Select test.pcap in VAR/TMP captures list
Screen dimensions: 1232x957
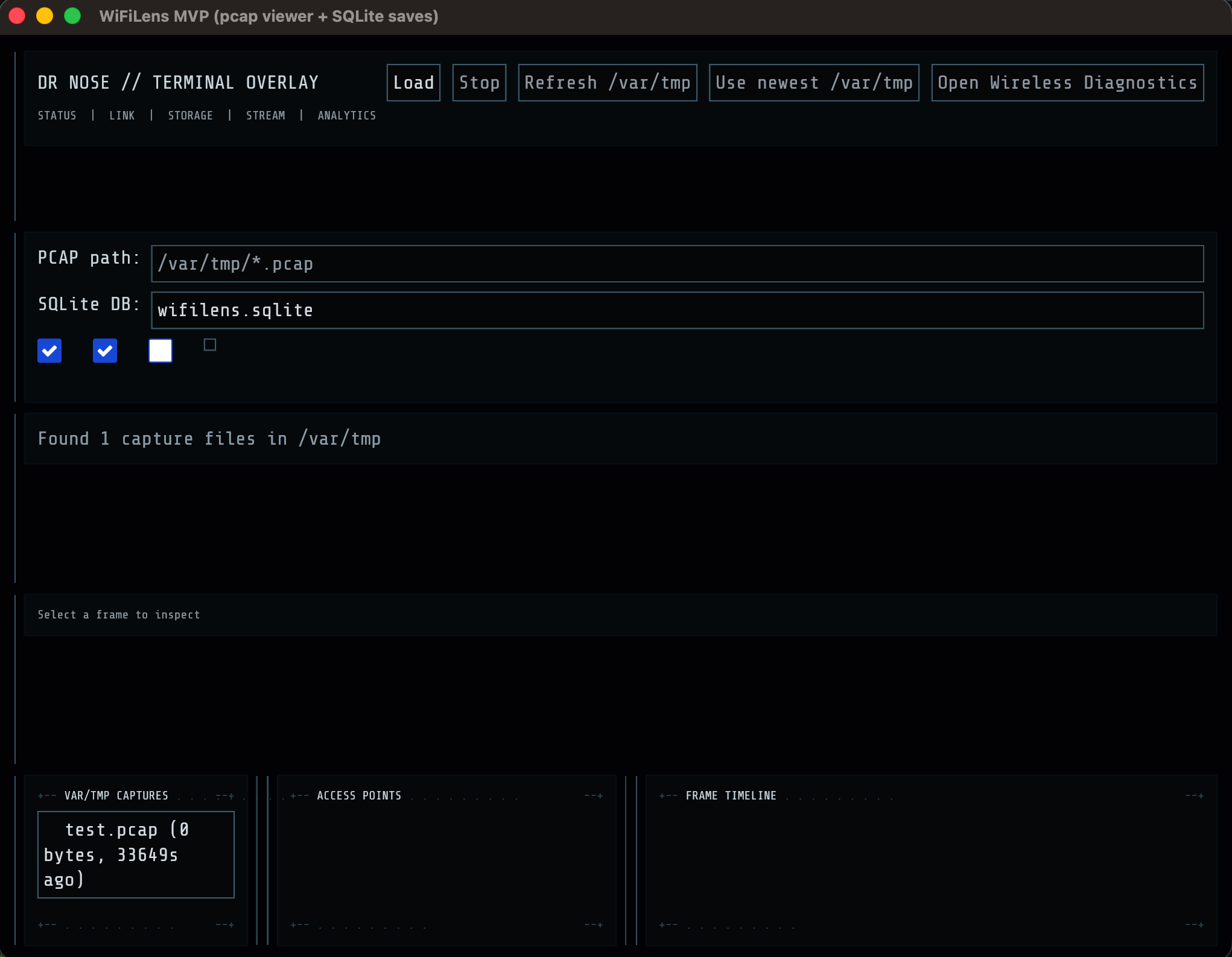[136, 854]
